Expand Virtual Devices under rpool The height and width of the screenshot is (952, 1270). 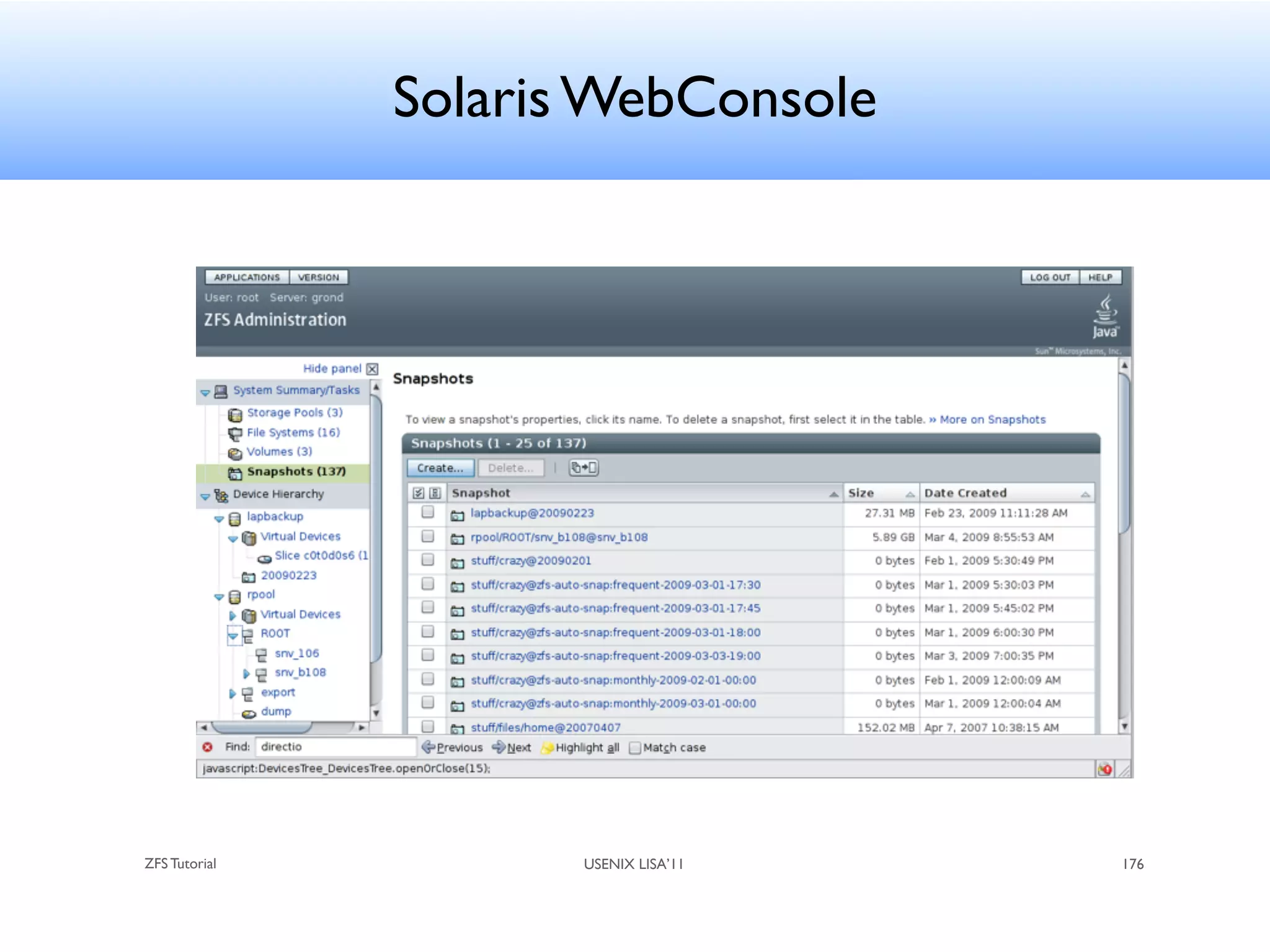[233, 616]
